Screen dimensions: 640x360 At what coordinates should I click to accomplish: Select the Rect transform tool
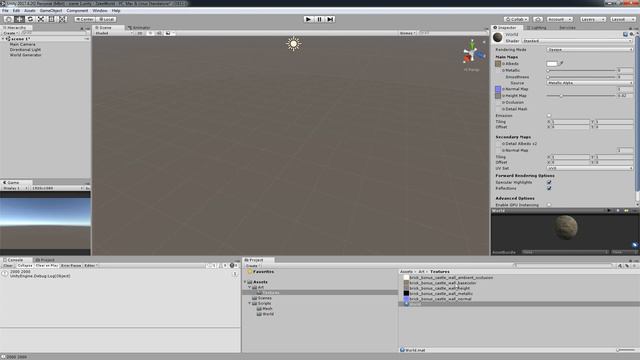[51, 19]
